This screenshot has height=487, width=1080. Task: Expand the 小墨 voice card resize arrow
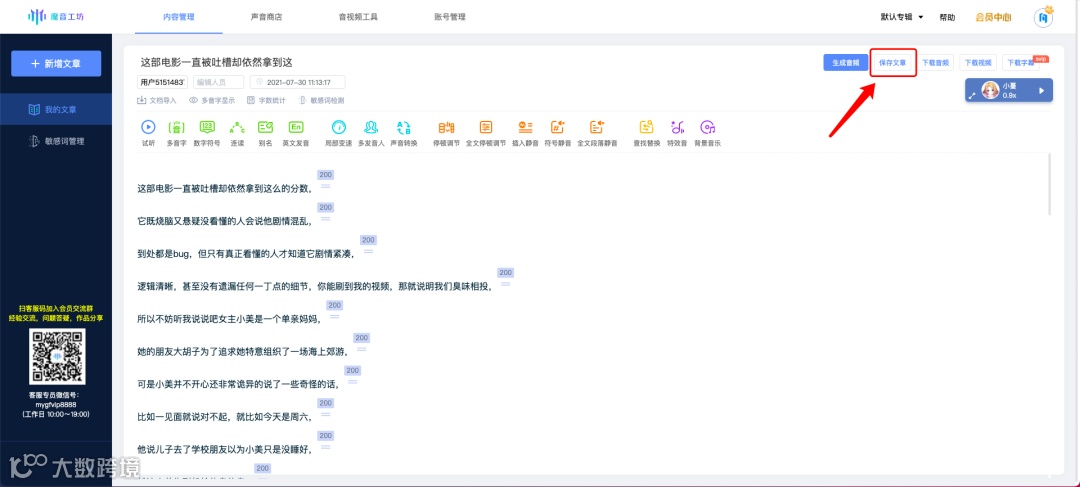coord(973,96)
